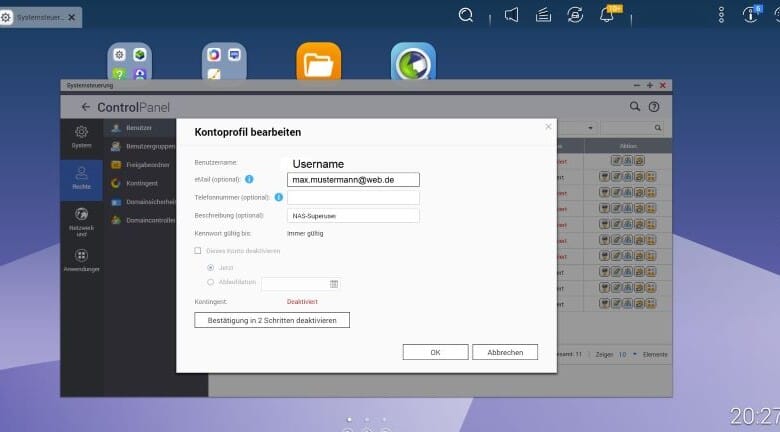
Task: Click the search icon in top bar
Action: coord(466,14)
